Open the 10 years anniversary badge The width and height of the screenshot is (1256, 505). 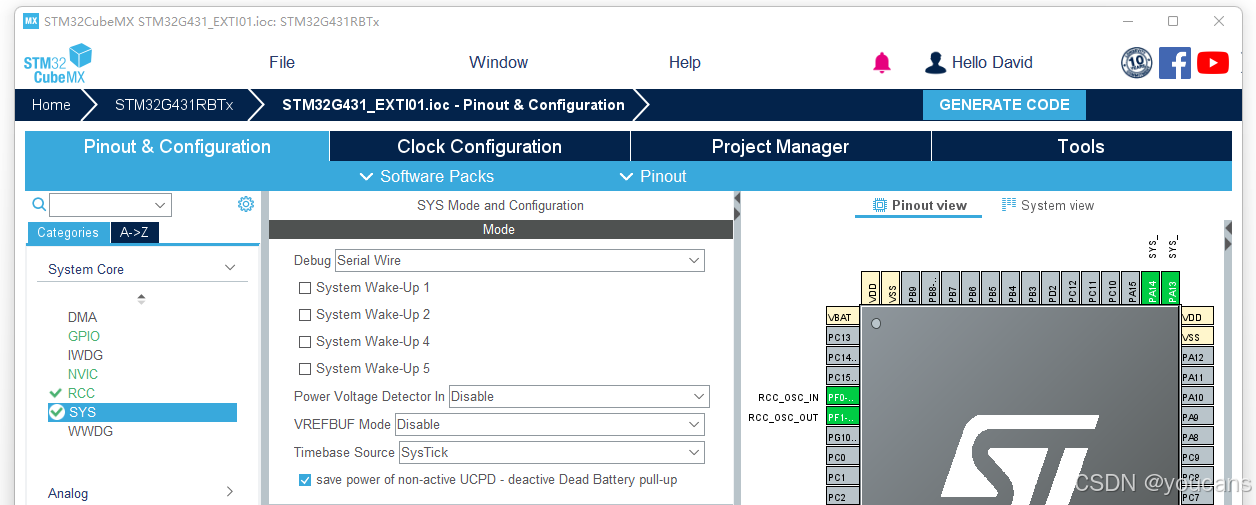point(1136,63)
